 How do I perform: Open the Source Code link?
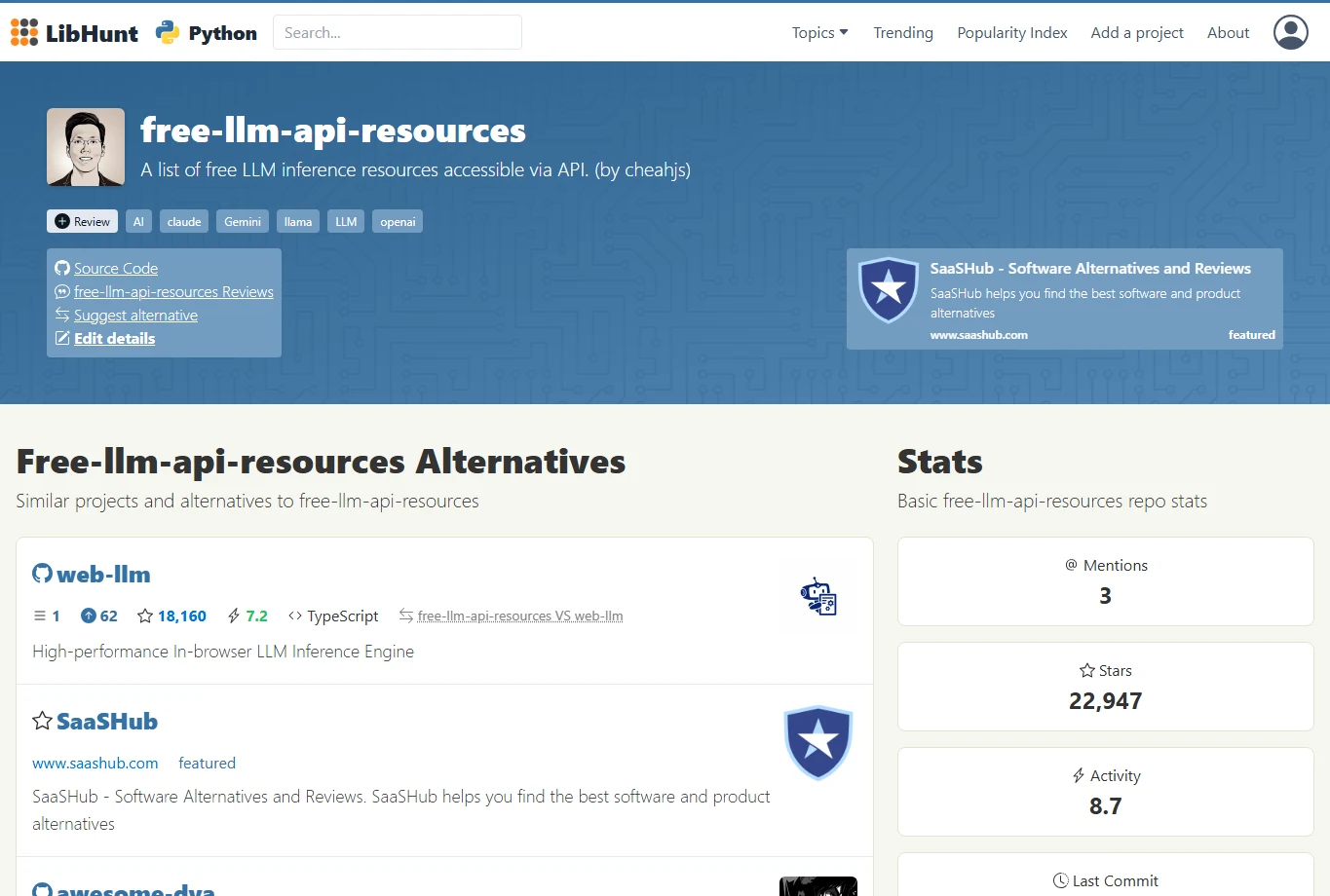click(x=116, y=268)
